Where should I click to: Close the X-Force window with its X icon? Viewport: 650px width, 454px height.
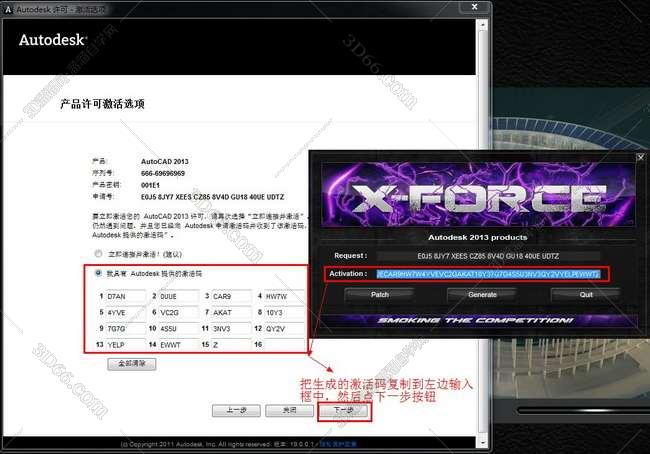tap(640, 157)
